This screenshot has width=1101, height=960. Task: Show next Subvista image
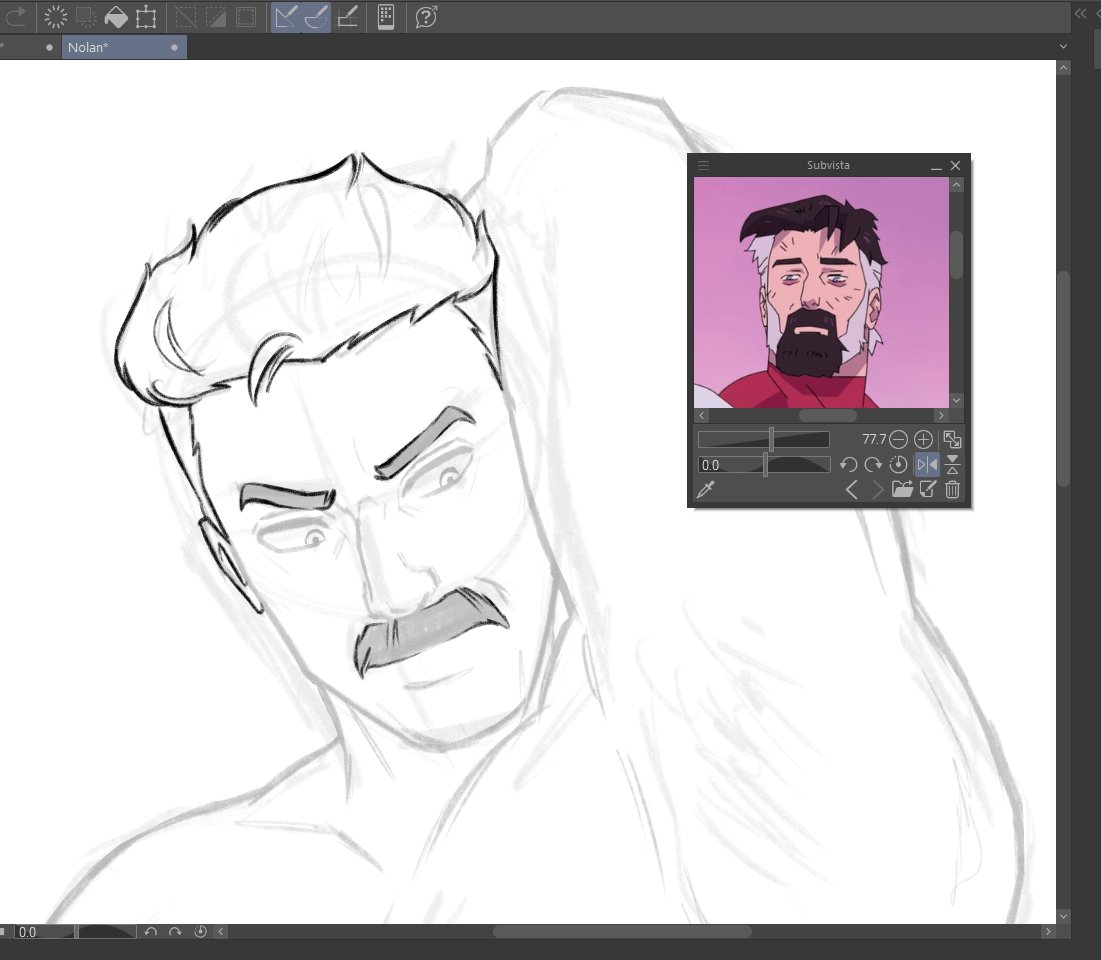pos(876,489)
